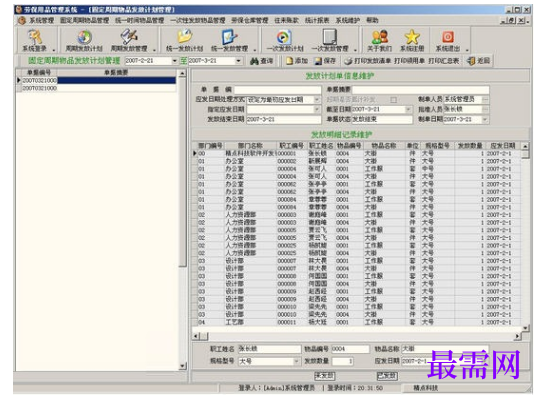Viewport: 539px width, 396px height.
Task: Click up arrow of left list scrollbar
Action: [182, 73]
